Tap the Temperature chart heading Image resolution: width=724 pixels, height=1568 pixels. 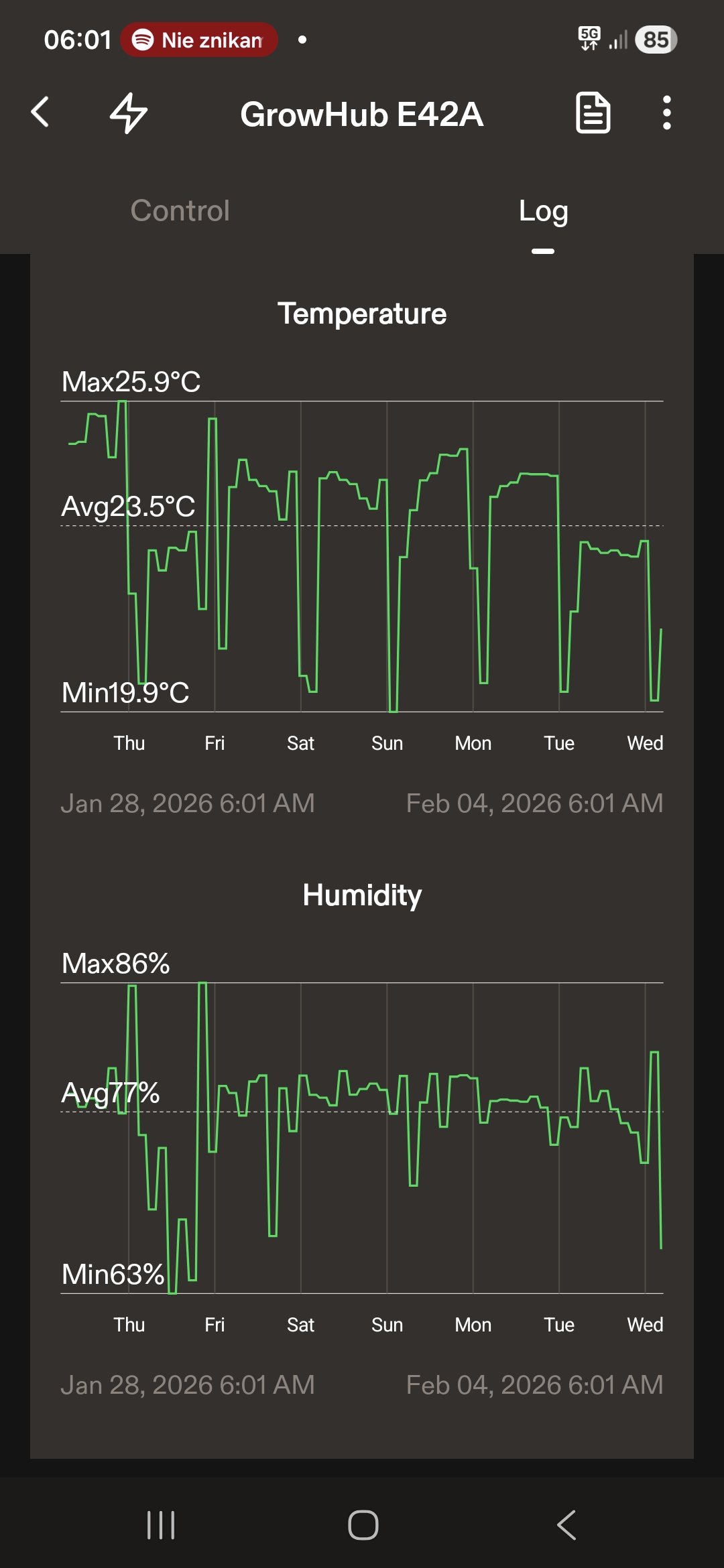coord(362,314)
